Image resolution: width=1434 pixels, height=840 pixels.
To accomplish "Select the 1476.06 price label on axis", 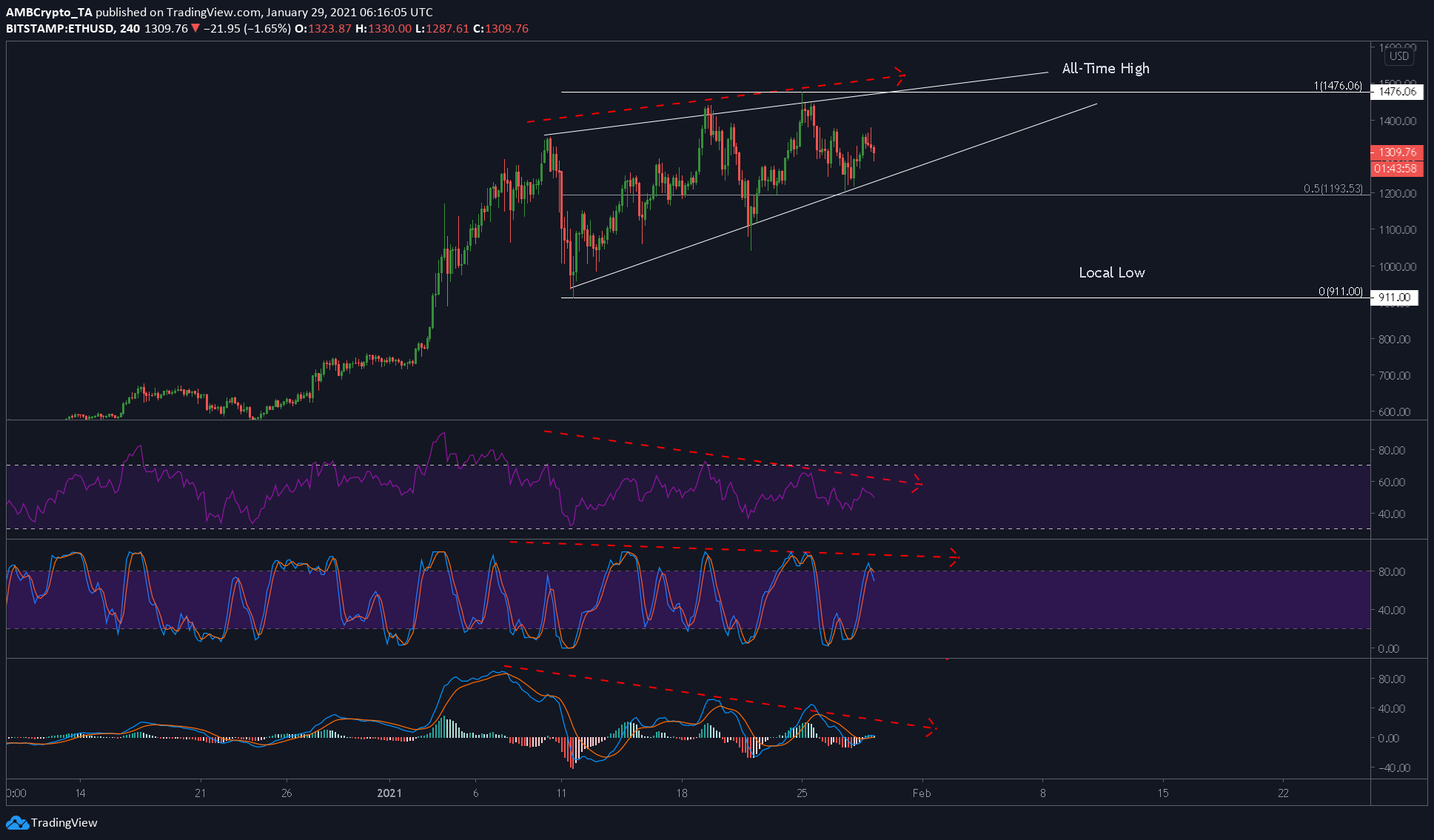I will (x=1396, y=92).
